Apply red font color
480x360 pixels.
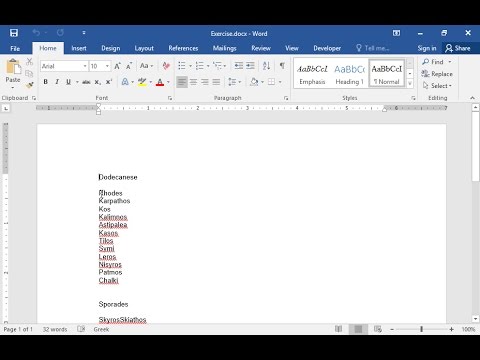(x=160, y=82)
